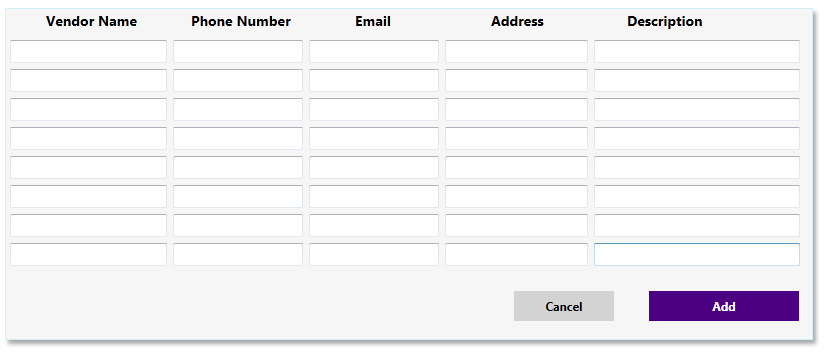Viewport: 826px width, 361px height.
Task: Focus the first Vendor Name field
Action: tap(88, 51)
